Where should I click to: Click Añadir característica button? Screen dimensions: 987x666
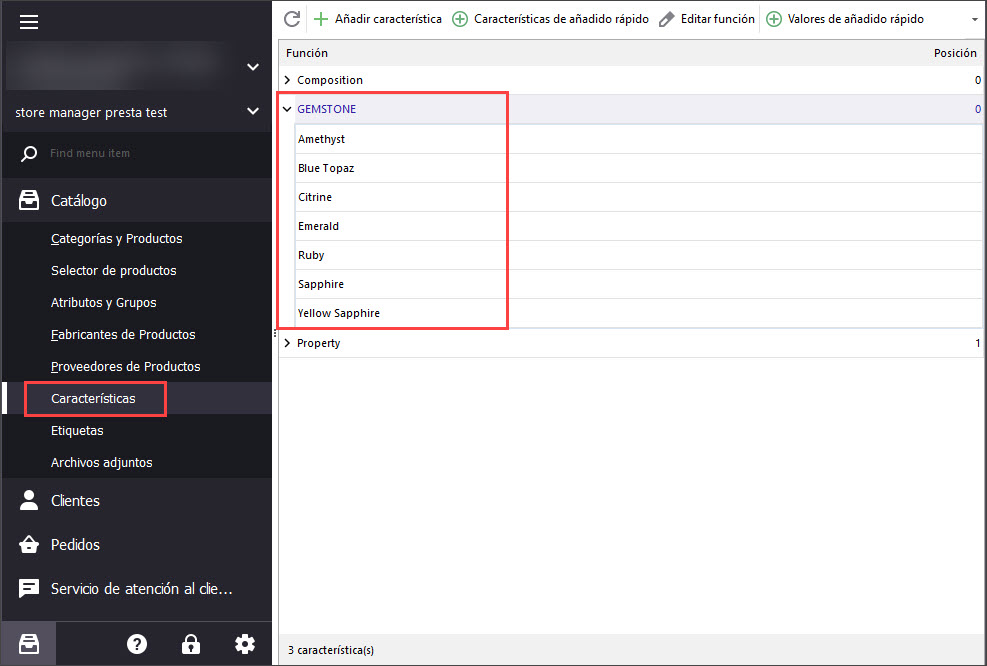[x=378, y=19]
